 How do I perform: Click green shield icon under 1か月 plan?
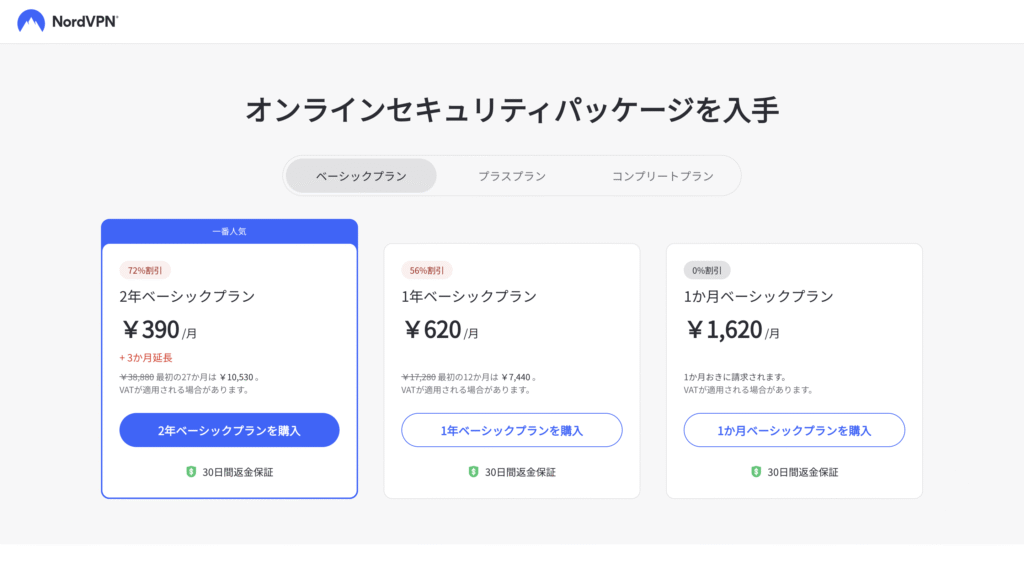756,472
